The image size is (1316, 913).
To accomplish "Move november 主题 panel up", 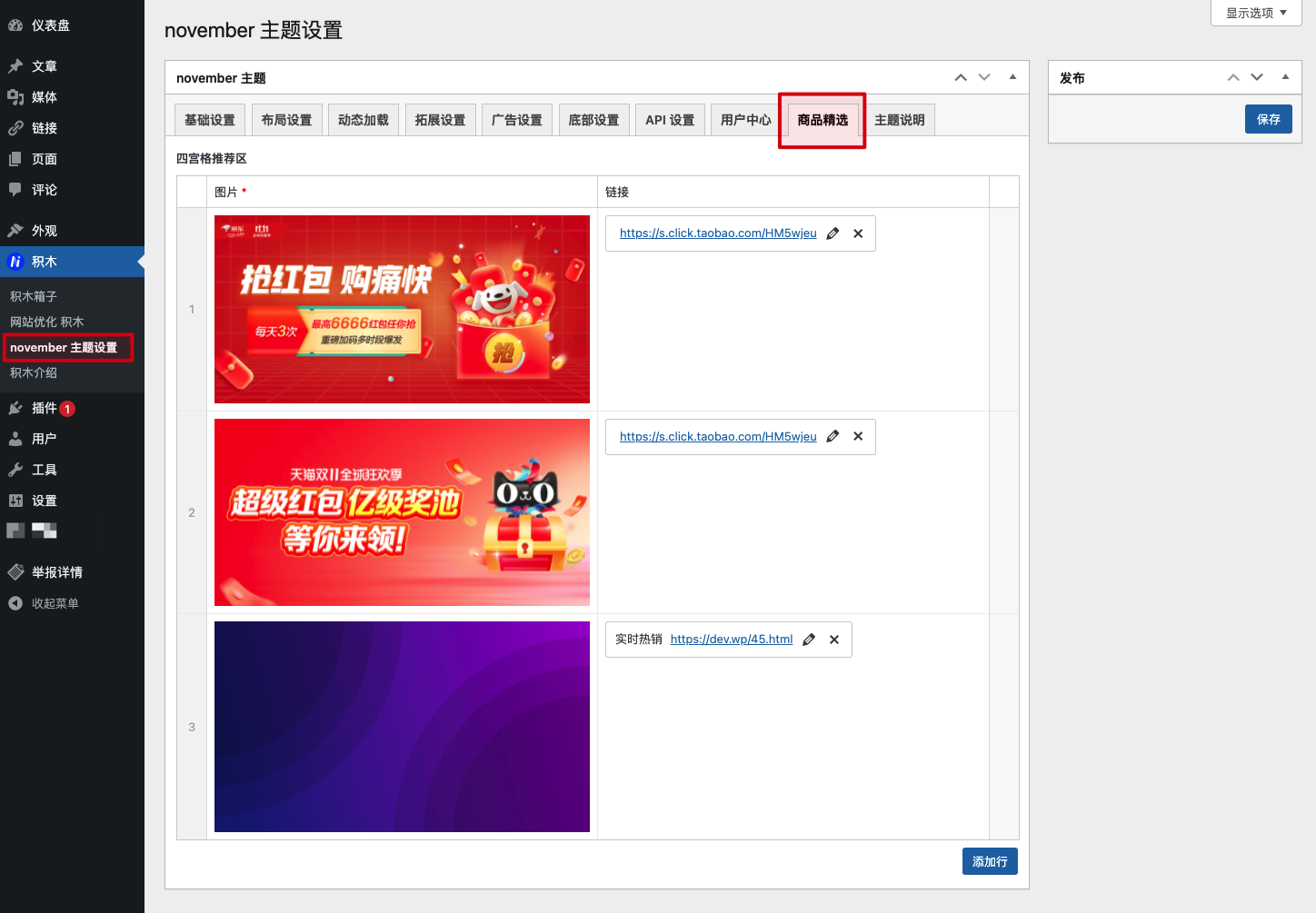I will [961, 78].
